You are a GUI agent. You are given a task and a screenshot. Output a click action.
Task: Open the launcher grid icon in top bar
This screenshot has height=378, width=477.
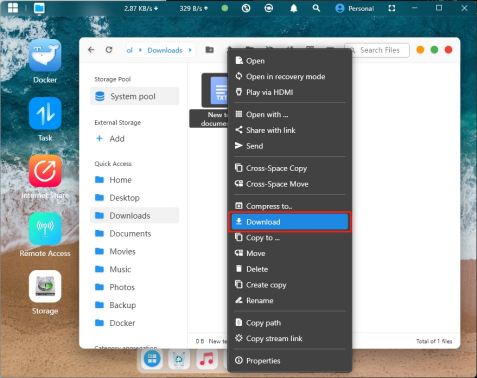point(13,8)
